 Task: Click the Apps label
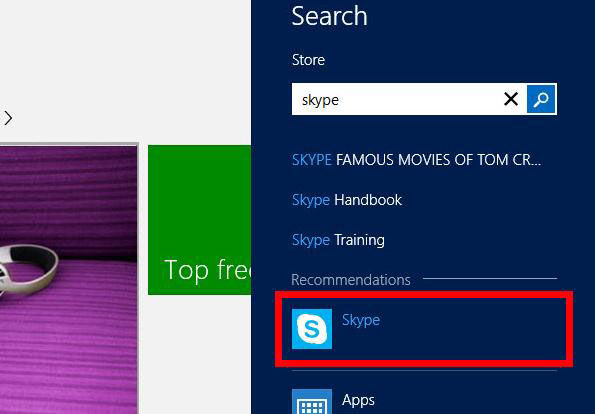click(x=358, y=400)
